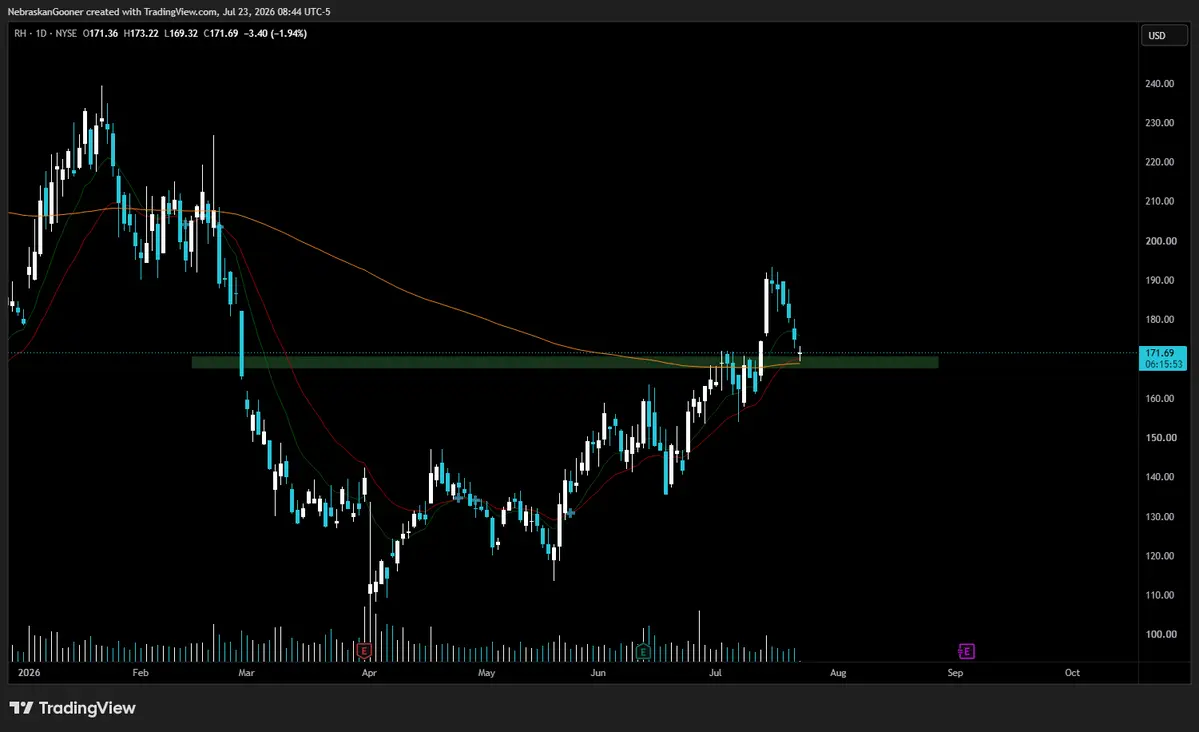Click the 150.00 price axis label
Screen dimensions: 1199x732
click(1159, 438)
